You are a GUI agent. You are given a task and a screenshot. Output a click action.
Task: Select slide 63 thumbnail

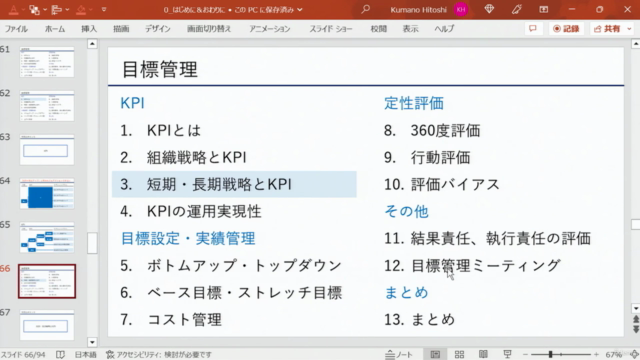47,150
